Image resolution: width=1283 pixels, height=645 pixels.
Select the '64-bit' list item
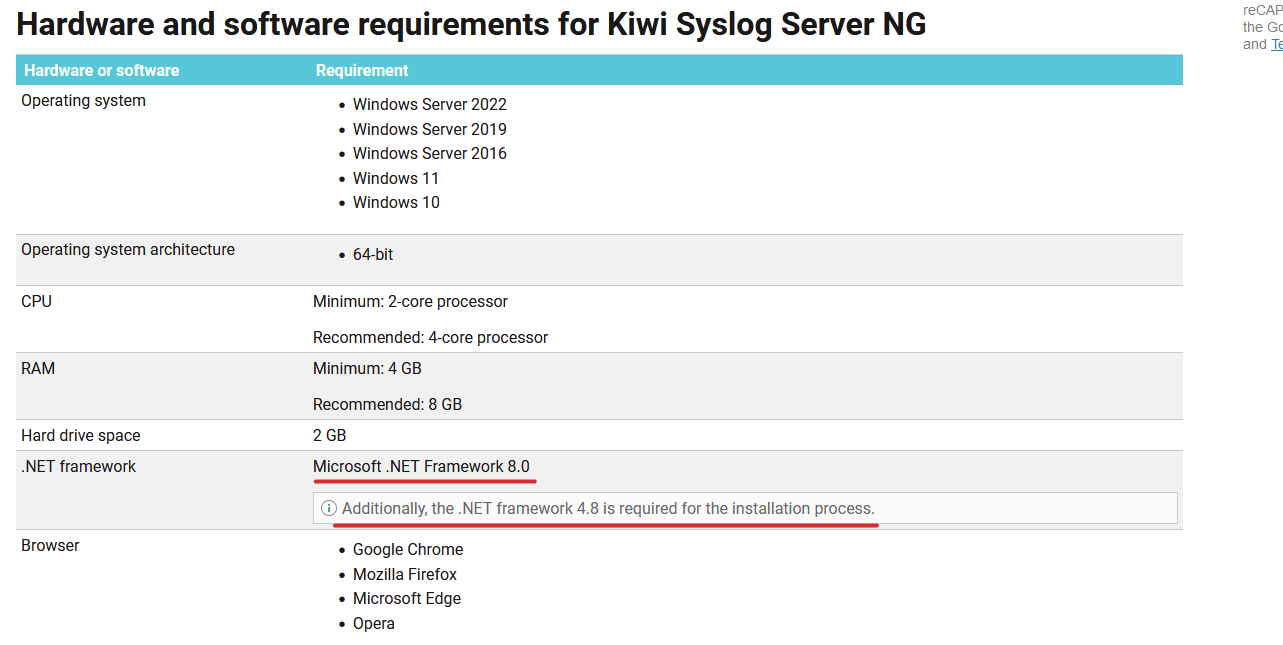pyautogui.click(x=373, y=255)
